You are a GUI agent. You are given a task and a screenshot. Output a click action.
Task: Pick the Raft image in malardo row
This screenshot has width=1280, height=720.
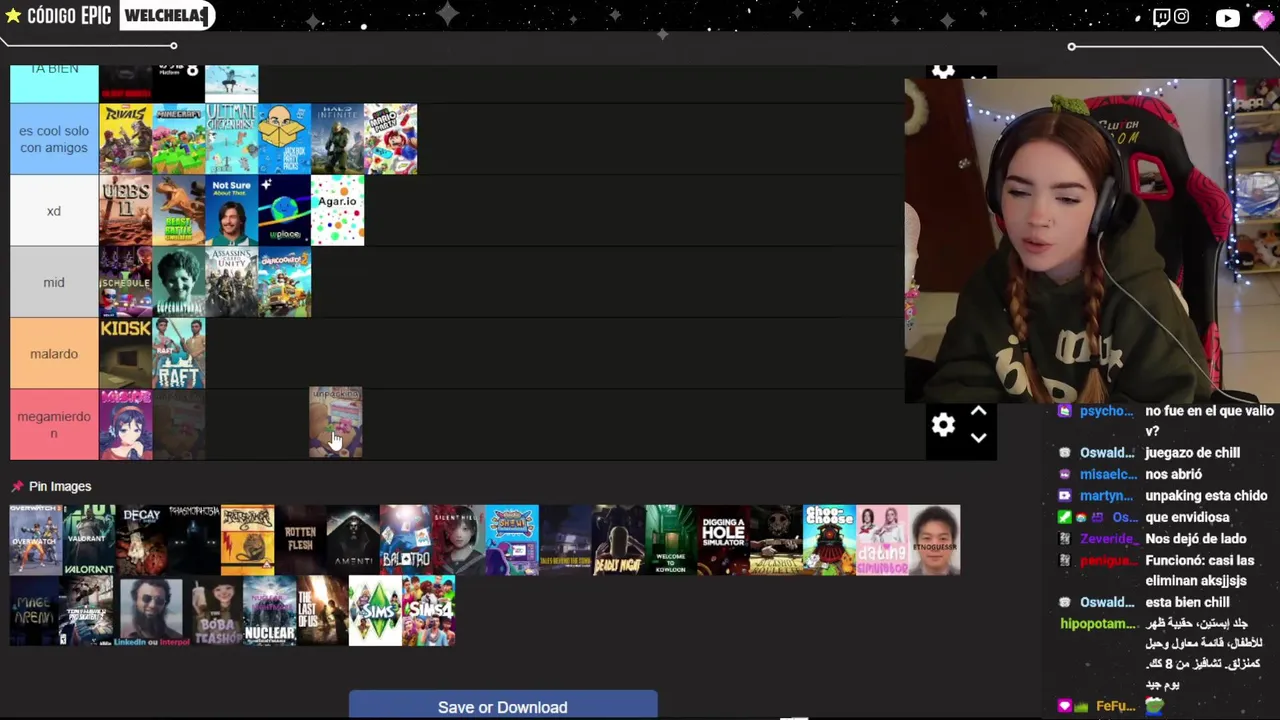pyautogui.click(x=178, y=354)
